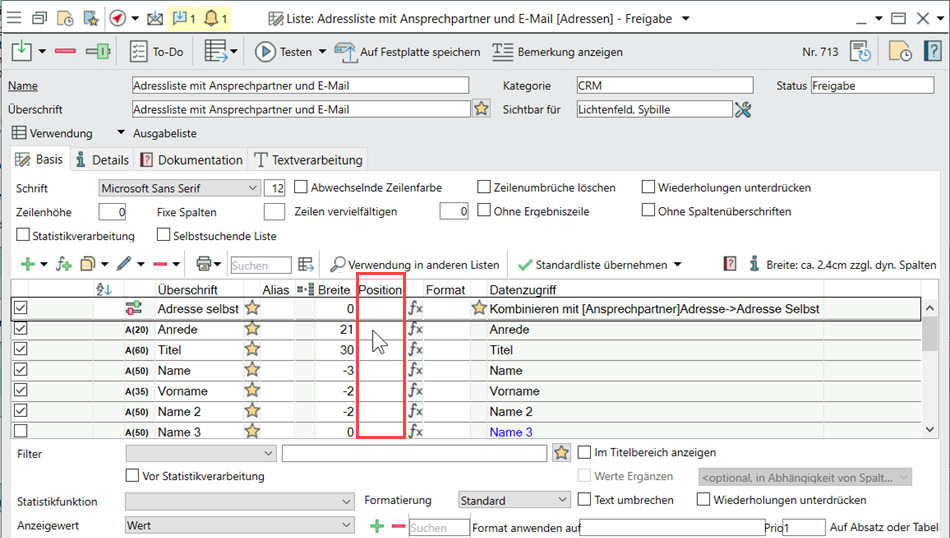Enable Abwechselnde Zeilenfarbe checkbox
Screen dimensions: 950x538
click(x=302, y=187)
